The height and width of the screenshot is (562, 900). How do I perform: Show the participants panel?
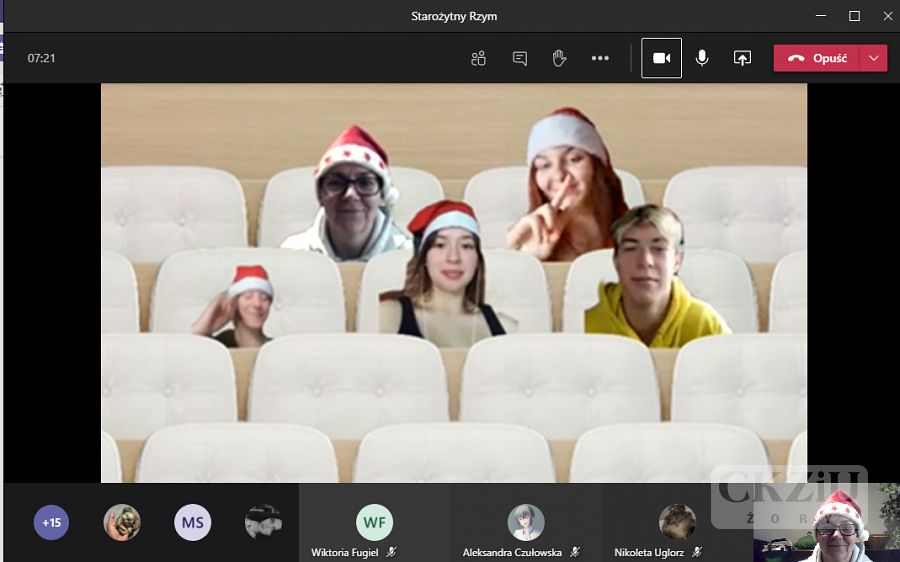point(478,58)
